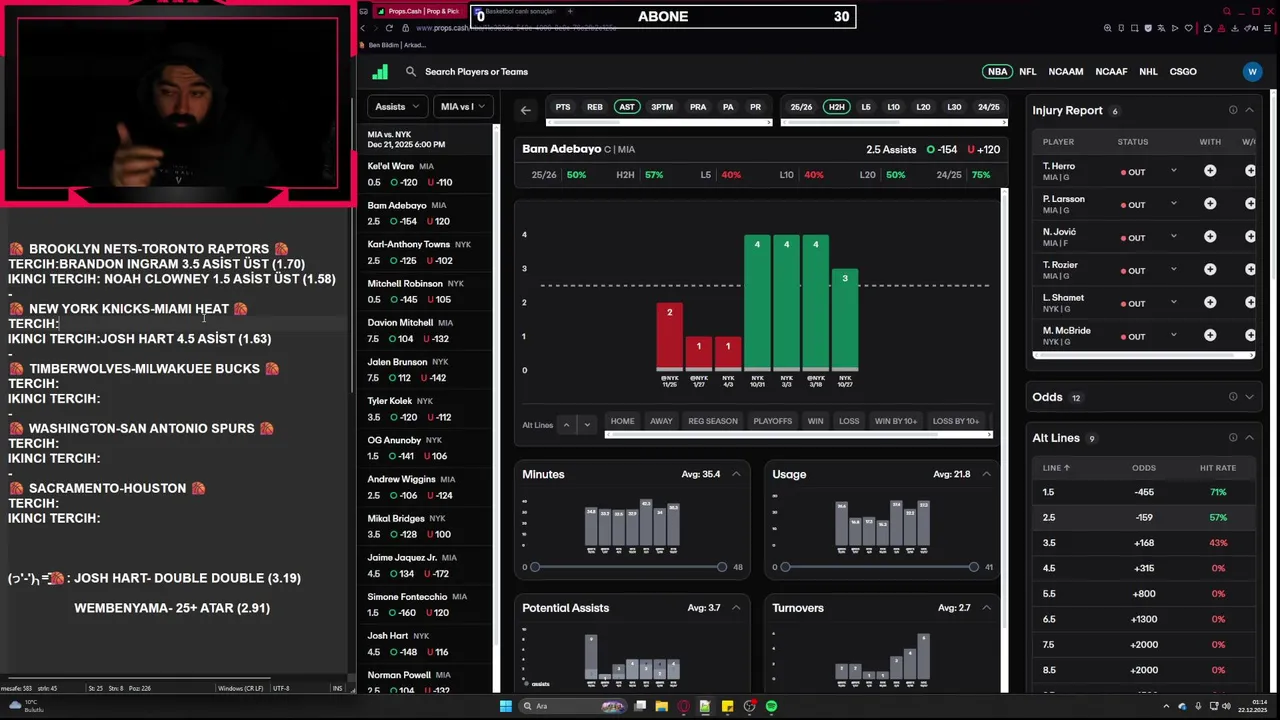
Task: Collapse the Potential Assists panel
Action: (736, 608)
